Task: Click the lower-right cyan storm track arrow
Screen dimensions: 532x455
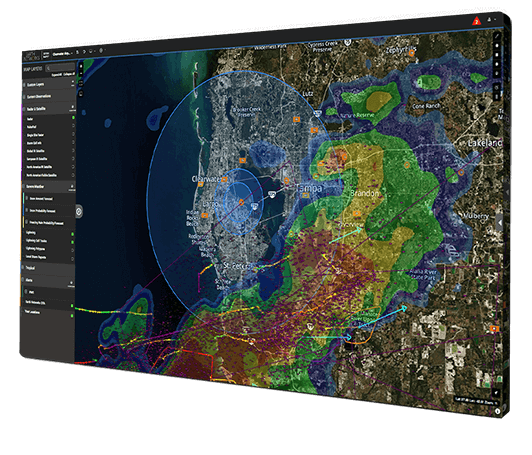Action: point(383,317)
